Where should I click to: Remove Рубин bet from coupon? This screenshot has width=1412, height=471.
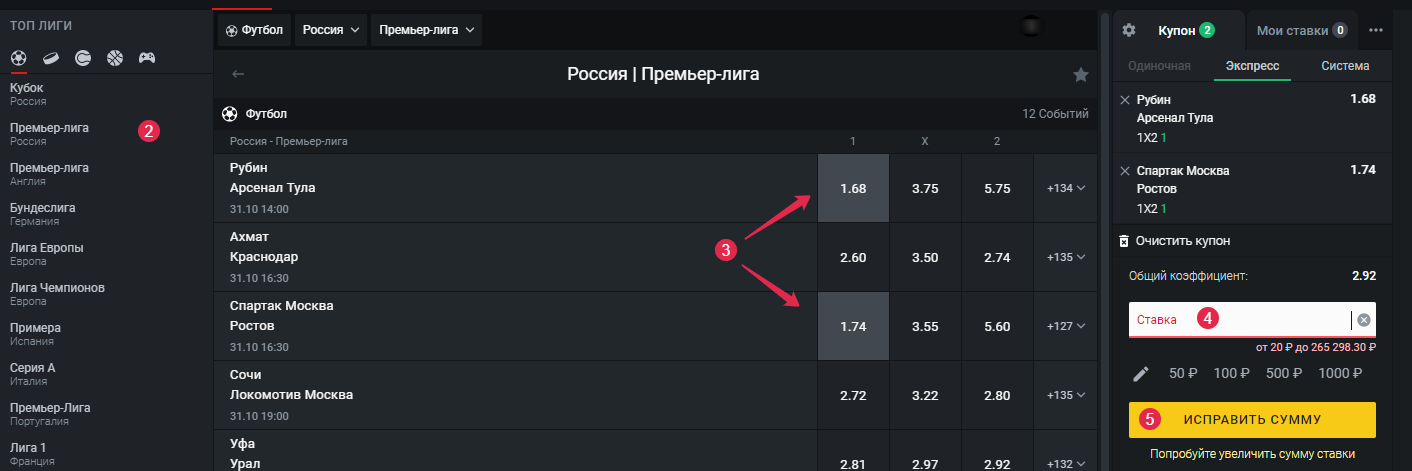1125,100
